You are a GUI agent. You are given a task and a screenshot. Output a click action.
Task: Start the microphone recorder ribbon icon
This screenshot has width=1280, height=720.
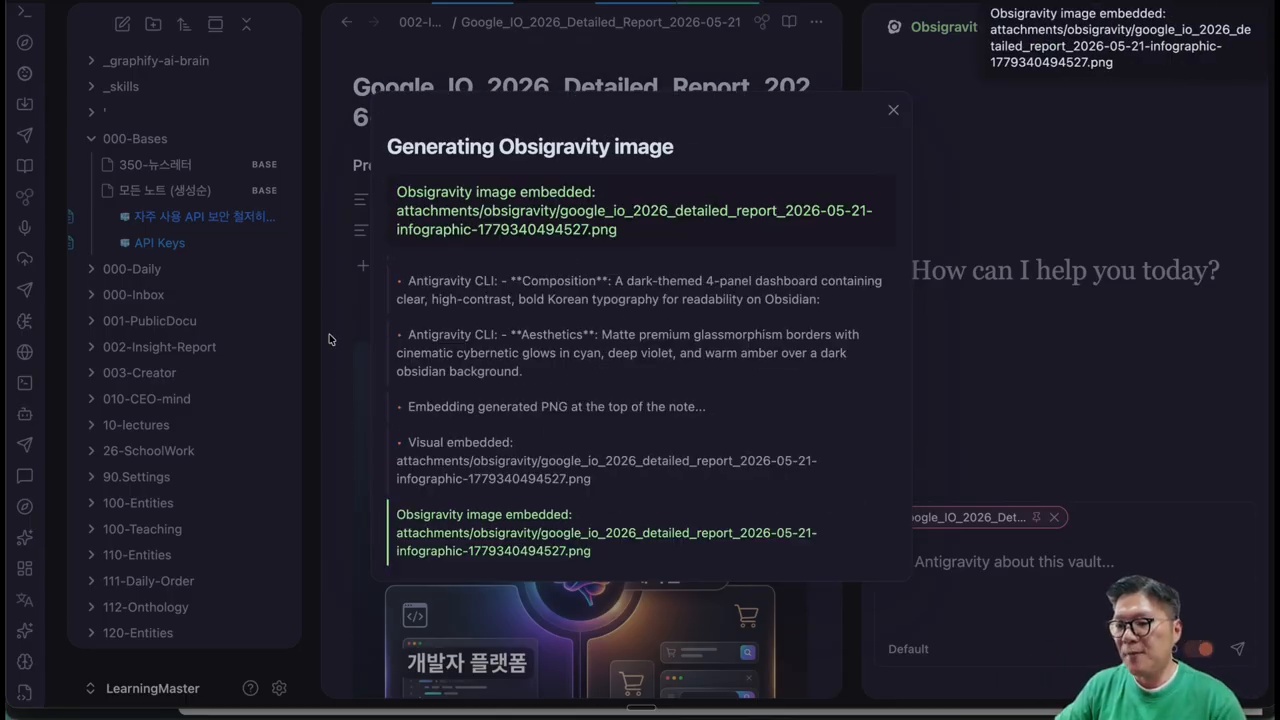25,228
